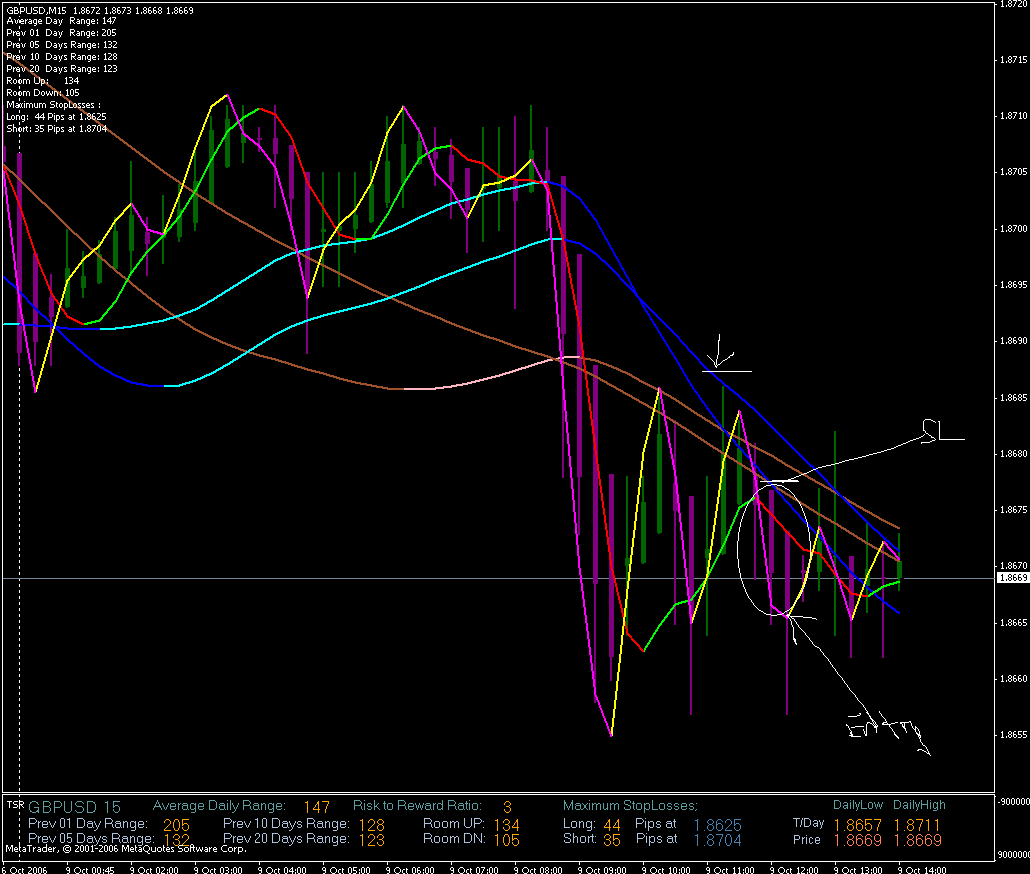Click the DailyLow column header
1030x874 pixels.
click(857, 804)
